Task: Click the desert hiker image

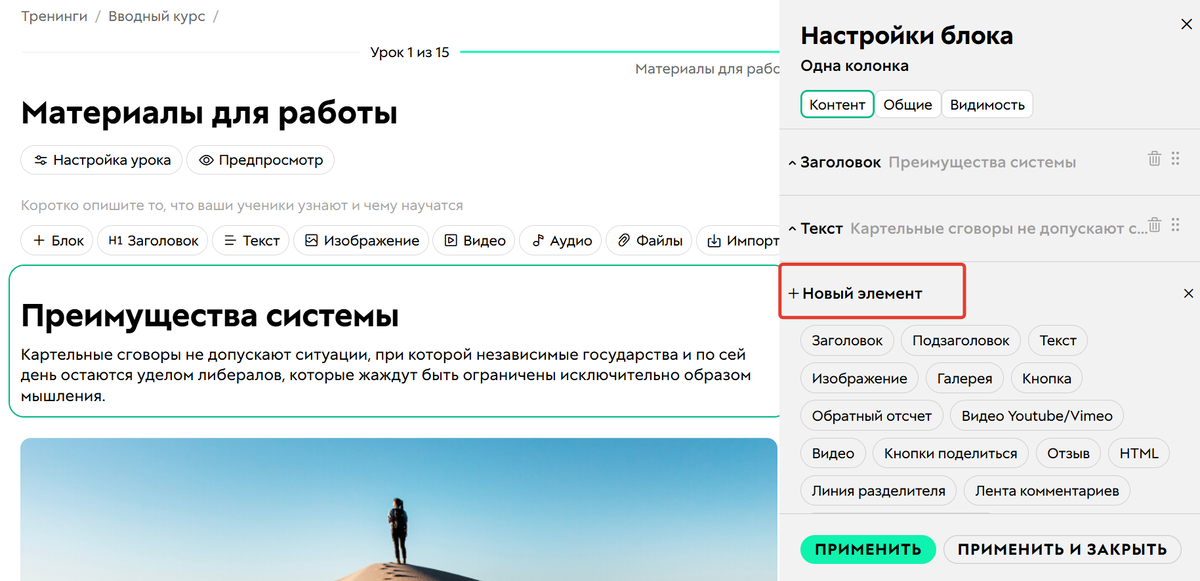Action: [x=398, y=509]
